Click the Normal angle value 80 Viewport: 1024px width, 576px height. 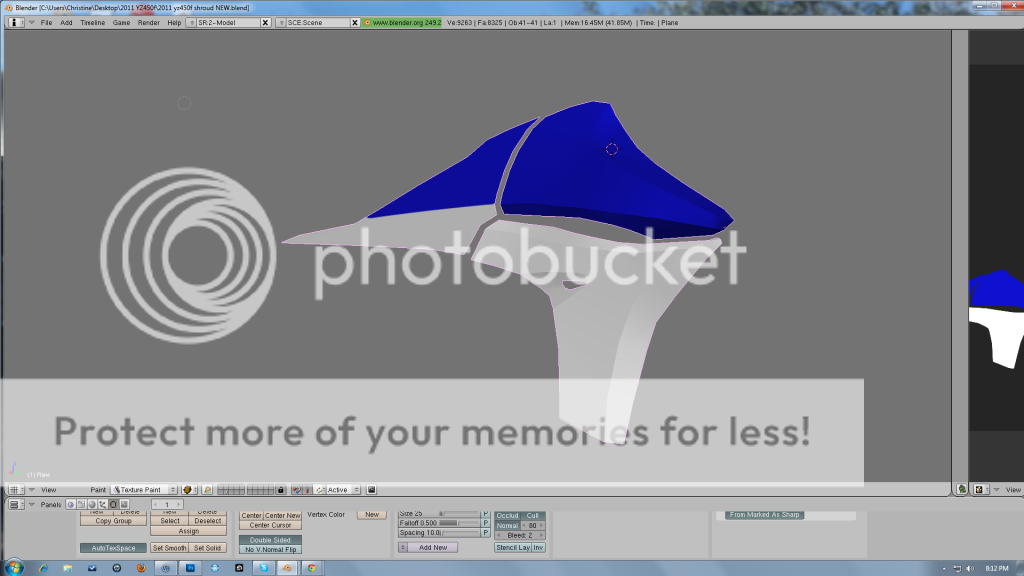click(x=534, y=526)
